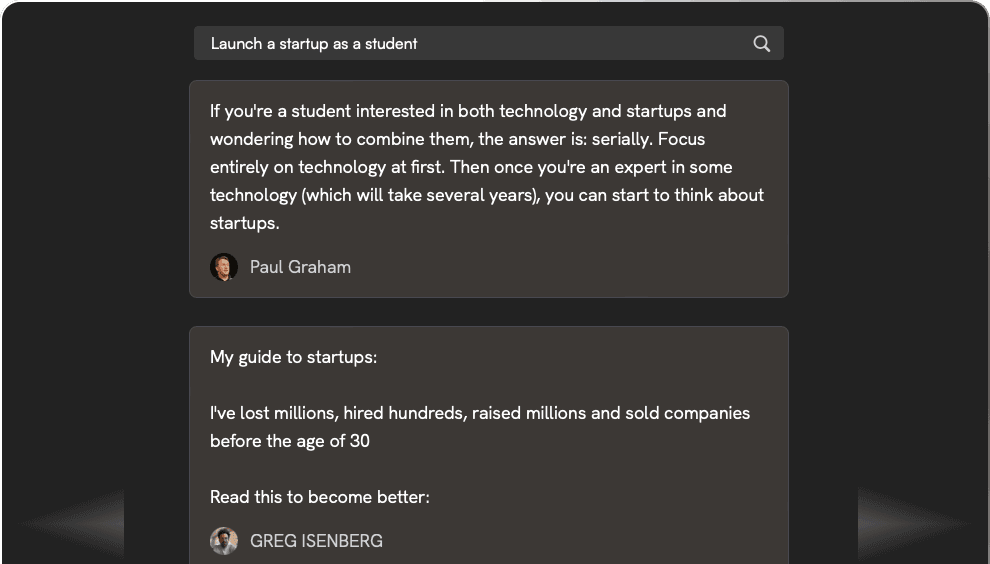Select the 'My guide to startups:' line
Screen dimensions: 990x564
(x=294, y=357)
